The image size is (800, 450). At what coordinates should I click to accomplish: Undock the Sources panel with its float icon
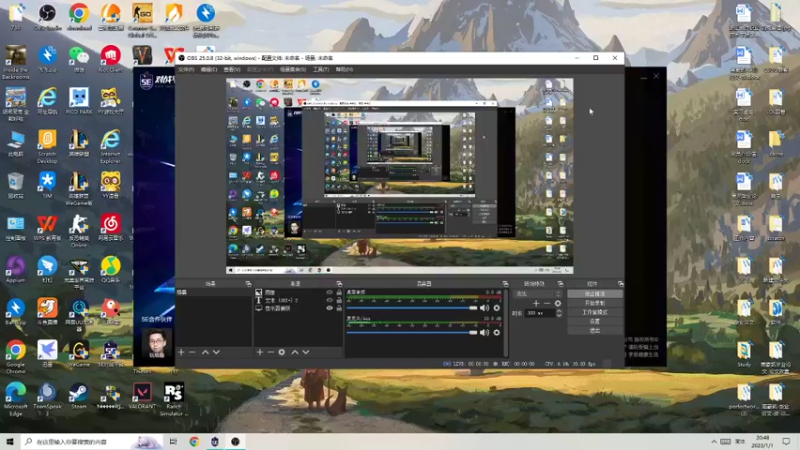click(x=339, y=284)
